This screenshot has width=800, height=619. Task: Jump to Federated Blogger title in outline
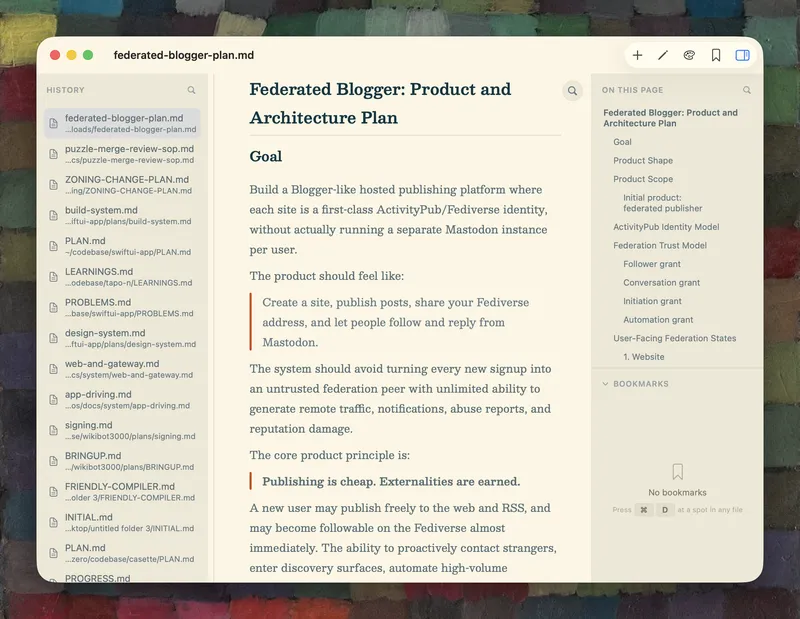coord(670,118)
